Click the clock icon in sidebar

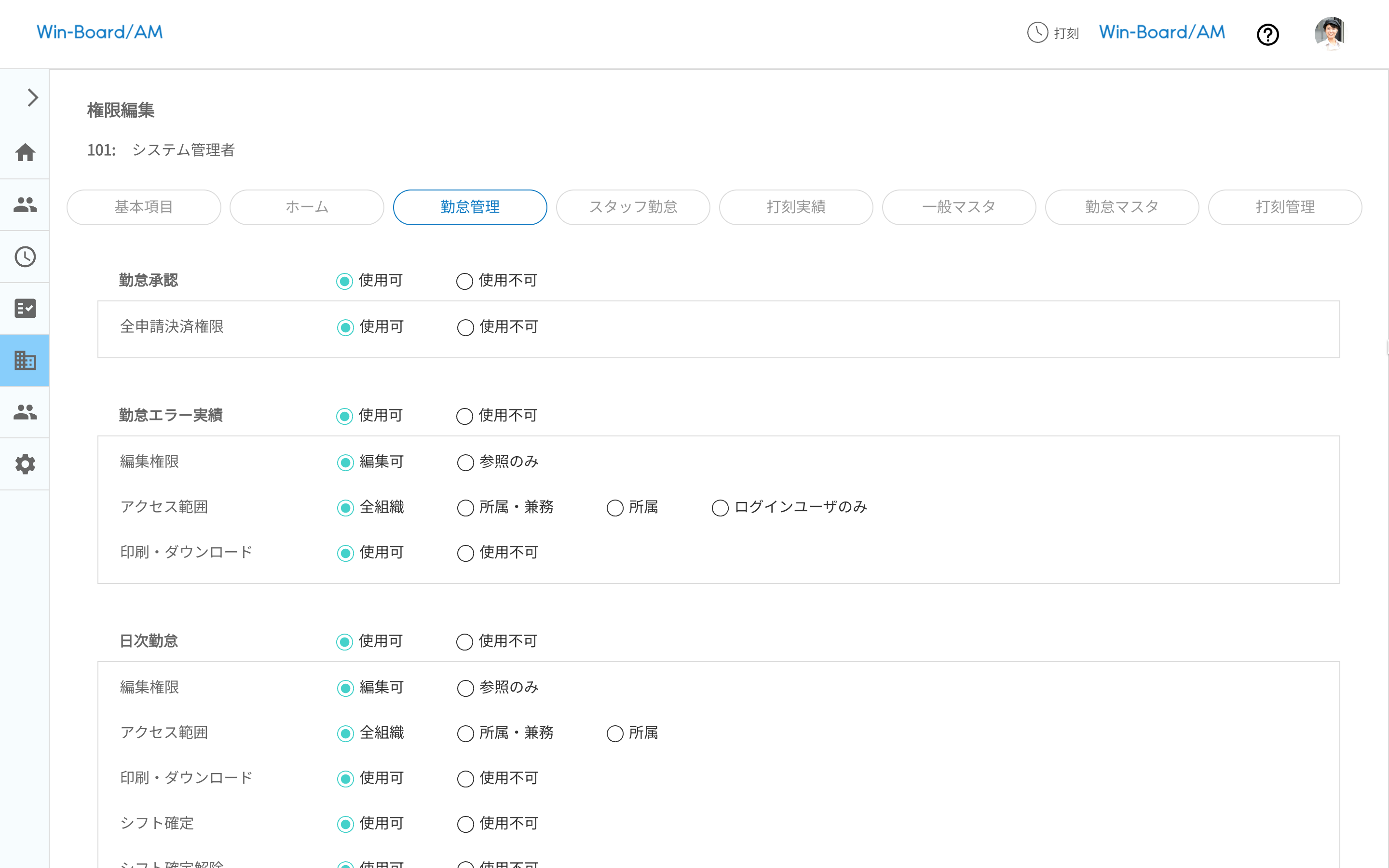coord(25,257)
